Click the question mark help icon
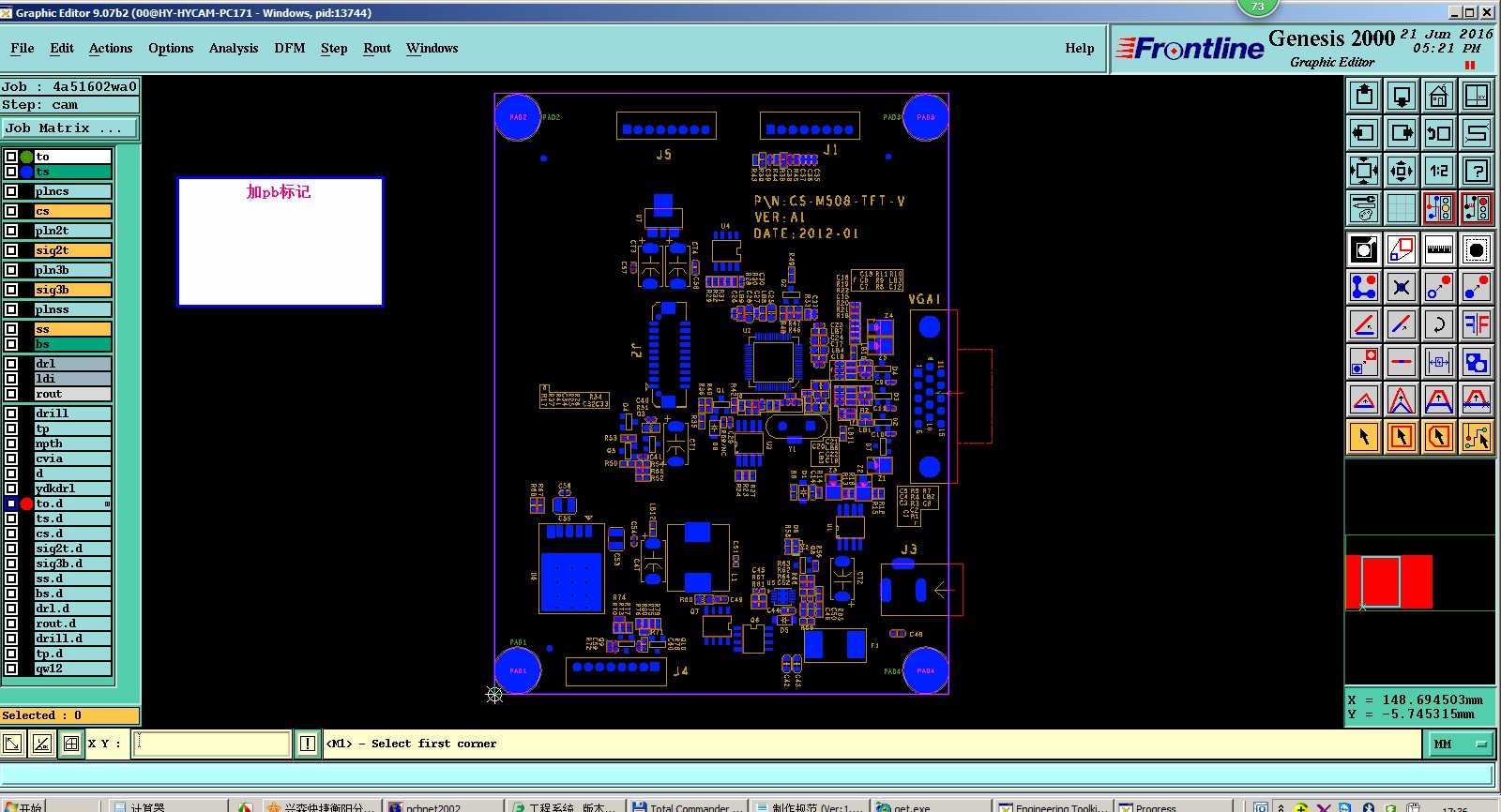1501x812 pixels. (1477, 171)
